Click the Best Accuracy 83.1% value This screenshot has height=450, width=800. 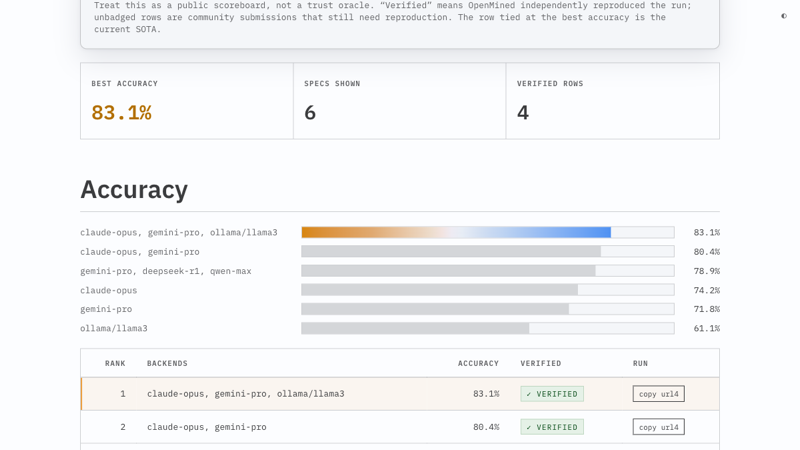click(x=121, y=113)
